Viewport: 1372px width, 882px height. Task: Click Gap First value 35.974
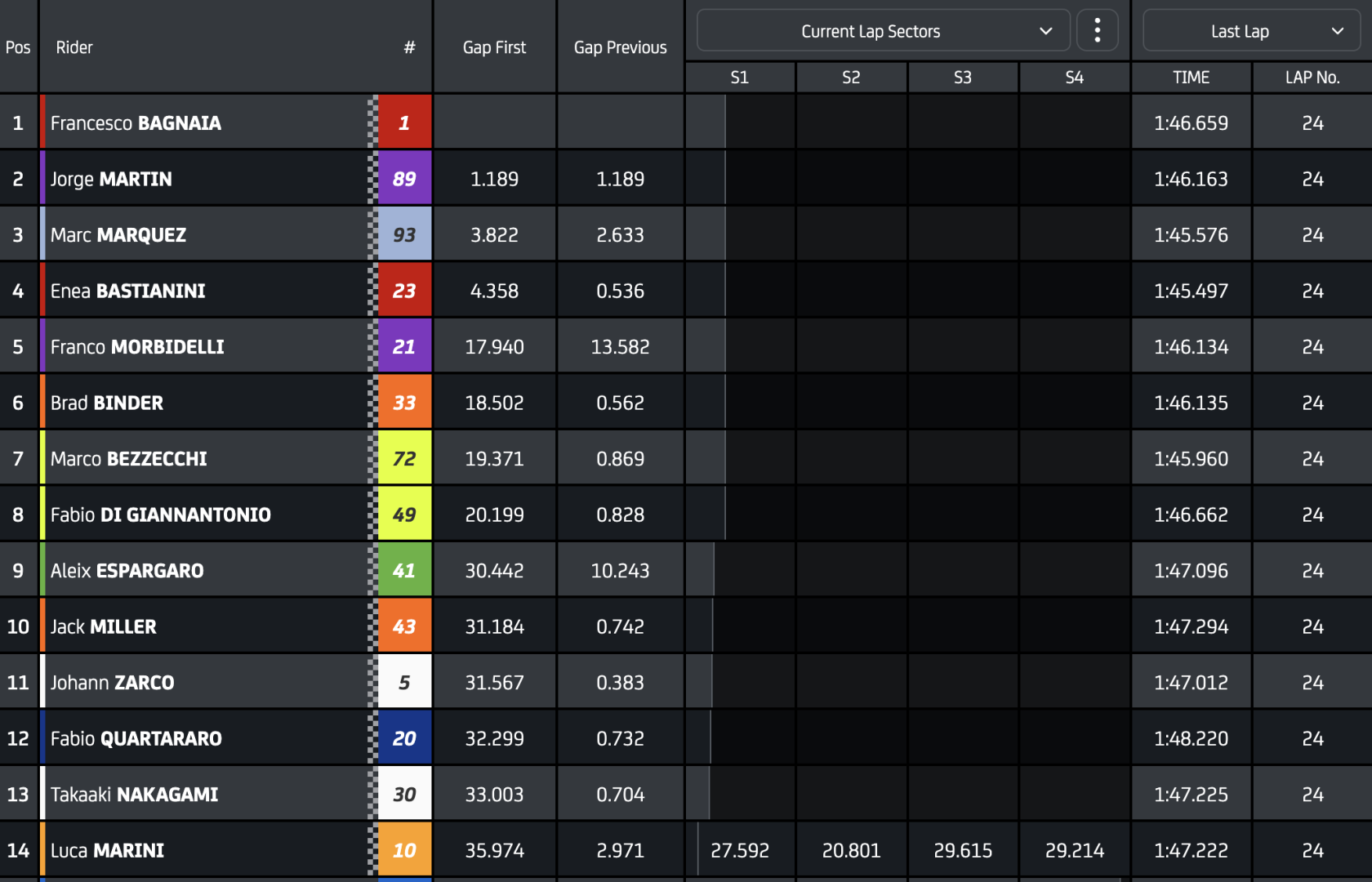pyautogui.click(x=494, y=850)
